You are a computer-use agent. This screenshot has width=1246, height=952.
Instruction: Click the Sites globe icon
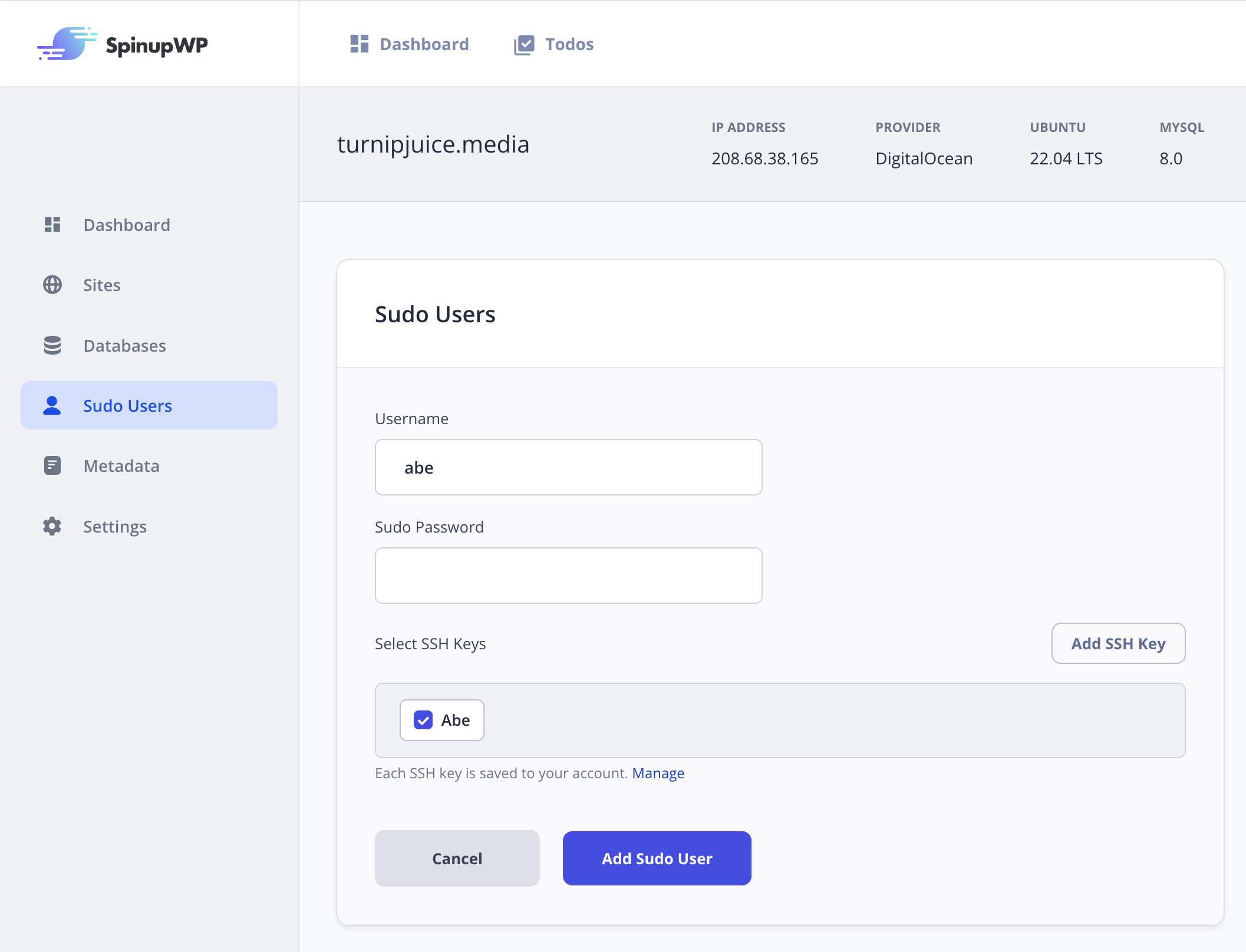coord(52,285)
